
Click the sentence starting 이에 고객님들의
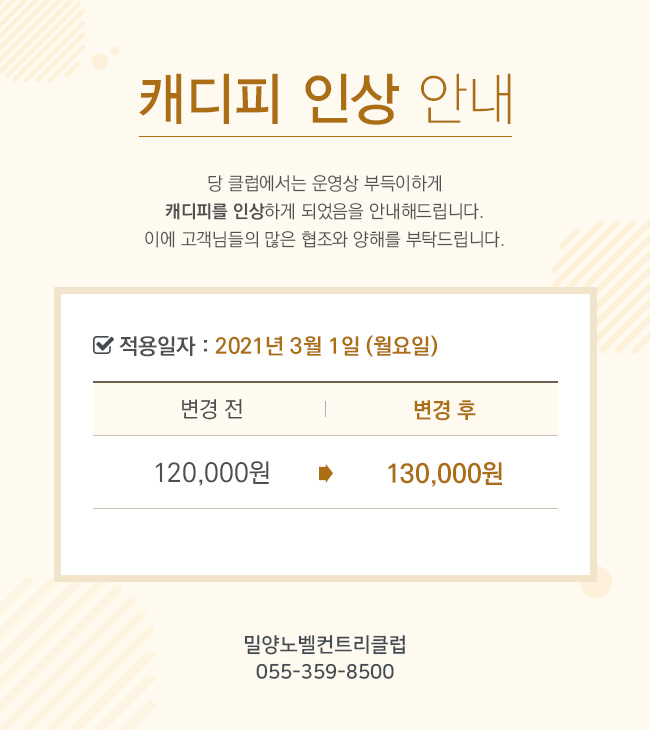(325, 239)
